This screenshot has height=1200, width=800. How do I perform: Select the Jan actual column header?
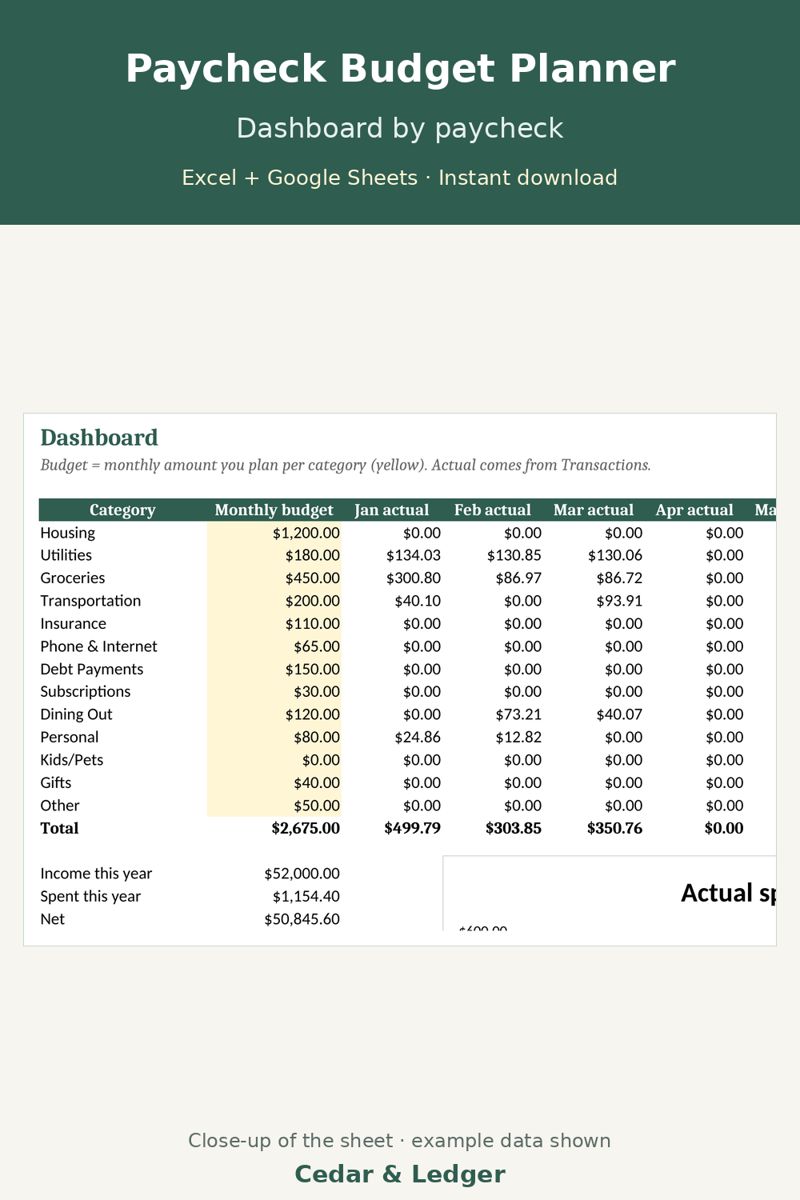[392, 510]
